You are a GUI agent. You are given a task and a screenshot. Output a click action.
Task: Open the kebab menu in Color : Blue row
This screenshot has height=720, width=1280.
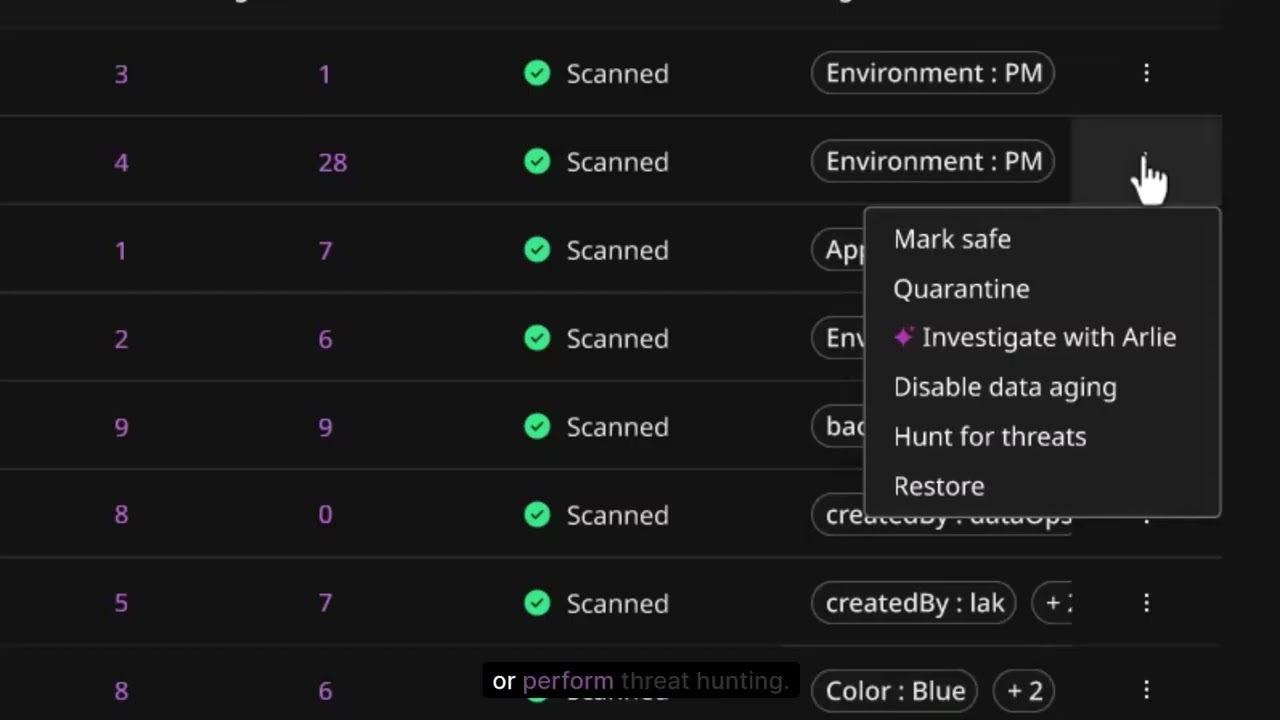pyautogui.click(x=1146, y=690)
